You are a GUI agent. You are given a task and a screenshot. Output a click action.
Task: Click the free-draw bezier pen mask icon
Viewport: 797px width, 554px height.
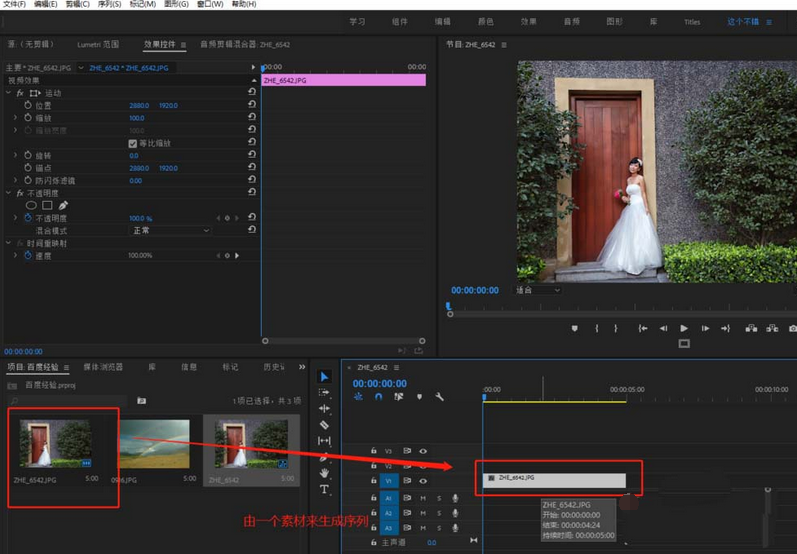64,206
